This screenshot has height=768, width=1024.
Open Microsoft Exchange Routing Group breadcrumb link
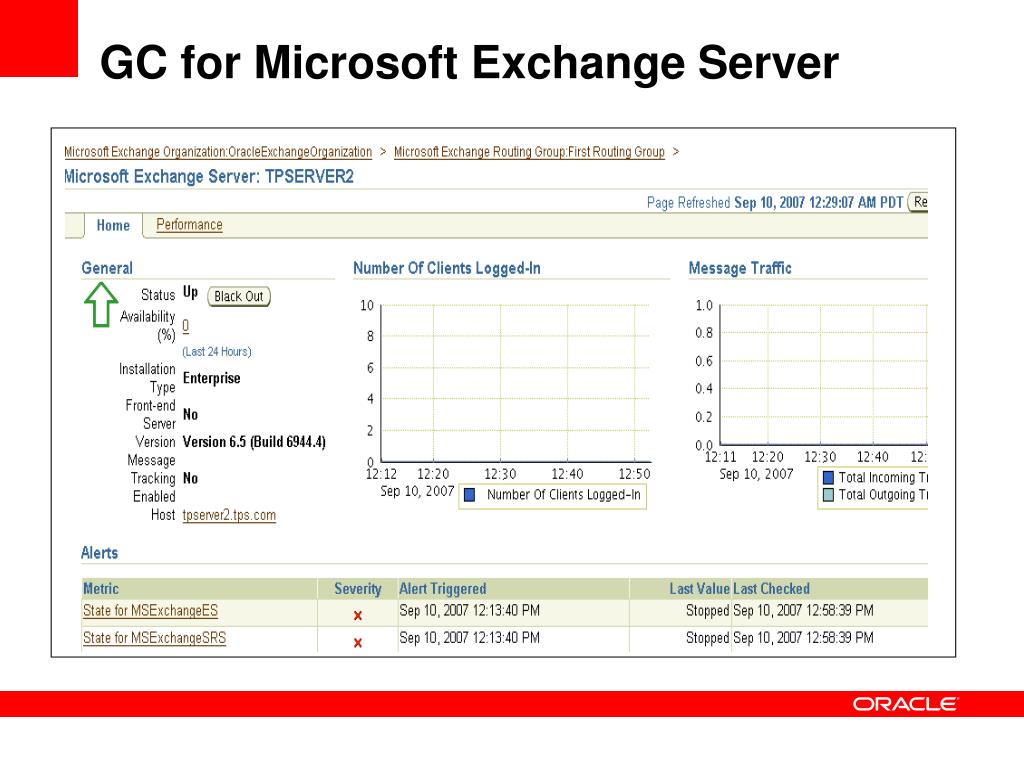coord(529,152)
